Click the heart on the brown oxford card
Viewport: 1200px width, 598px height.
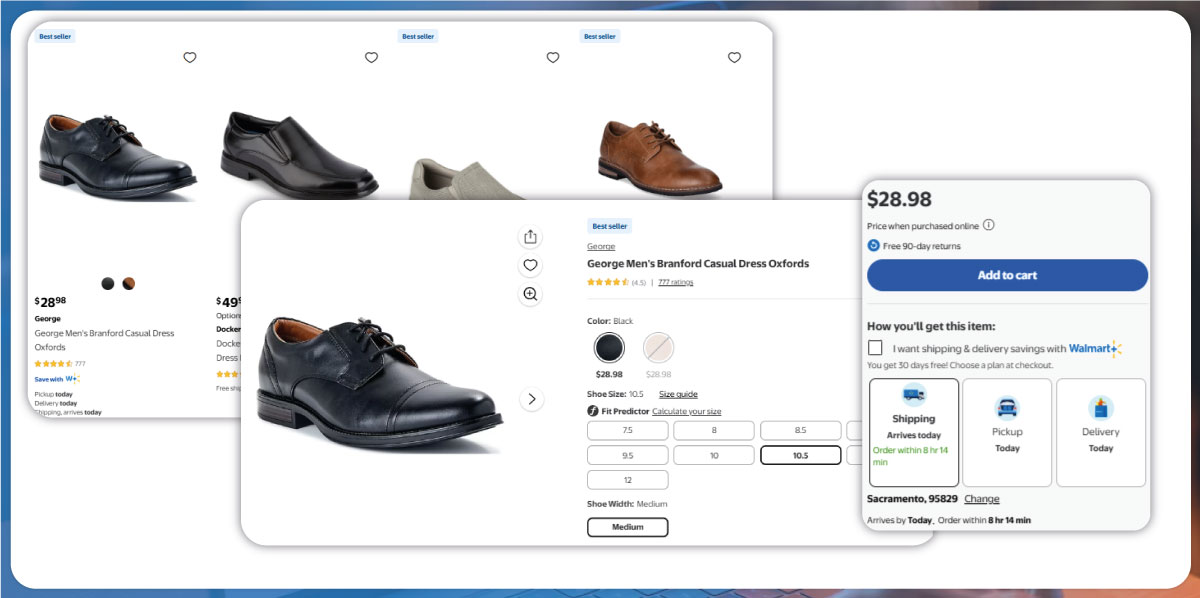click(734, 58)
